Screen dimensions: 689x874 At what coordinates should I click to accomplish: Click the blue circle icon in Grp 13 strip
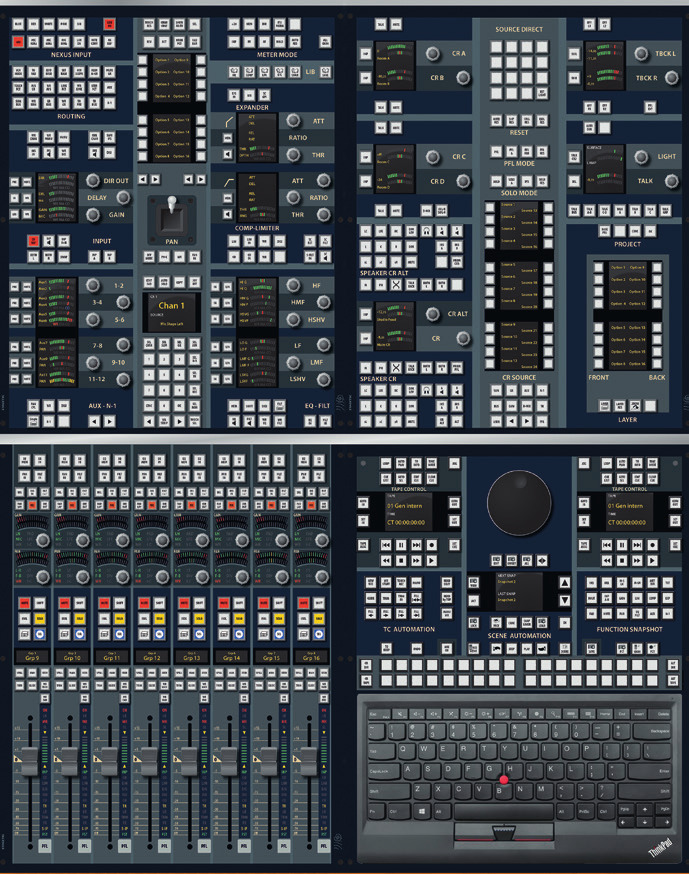tap(199, 634)
